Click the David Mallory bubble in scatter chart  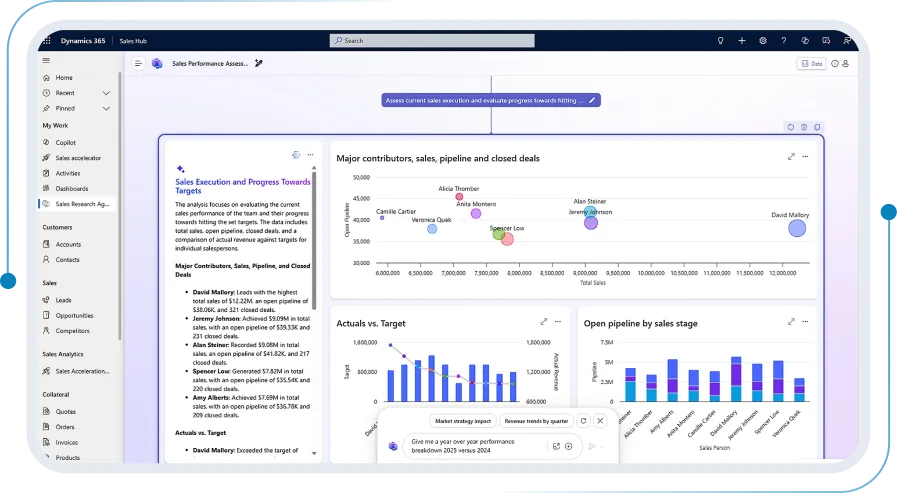[x=797, y=228]
